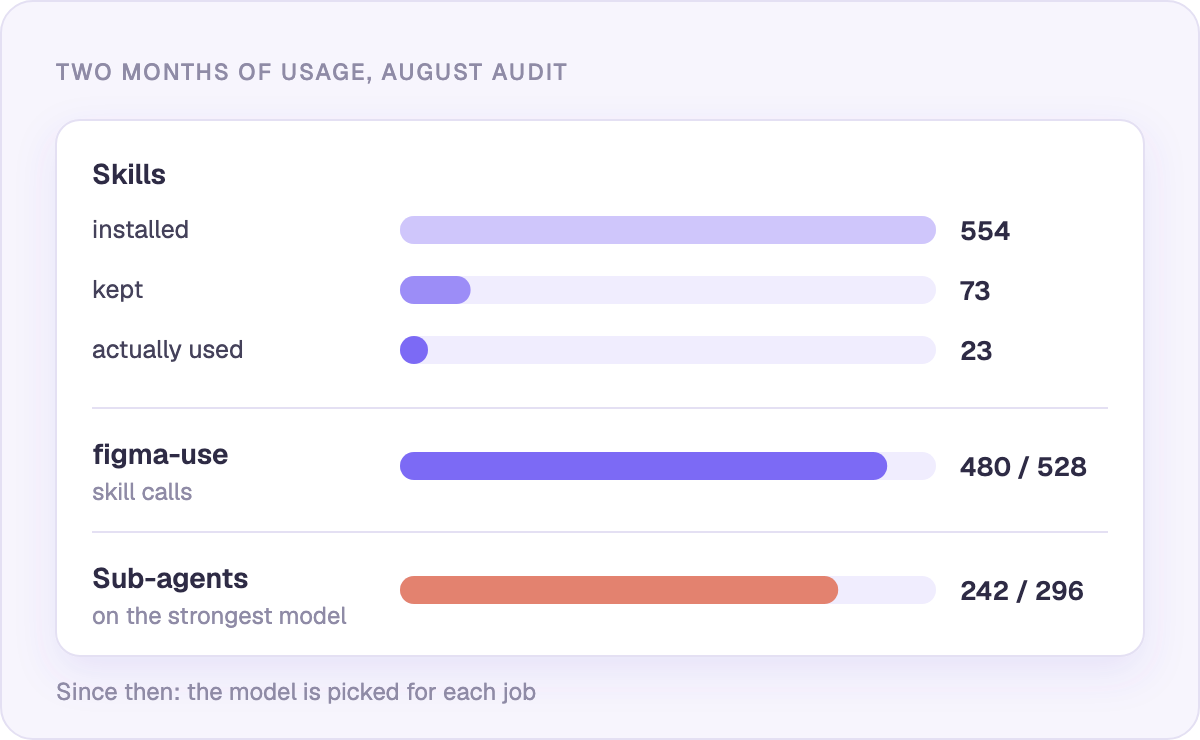
Task: Click the kept skills progress bar
Action: tap(667, 290)
